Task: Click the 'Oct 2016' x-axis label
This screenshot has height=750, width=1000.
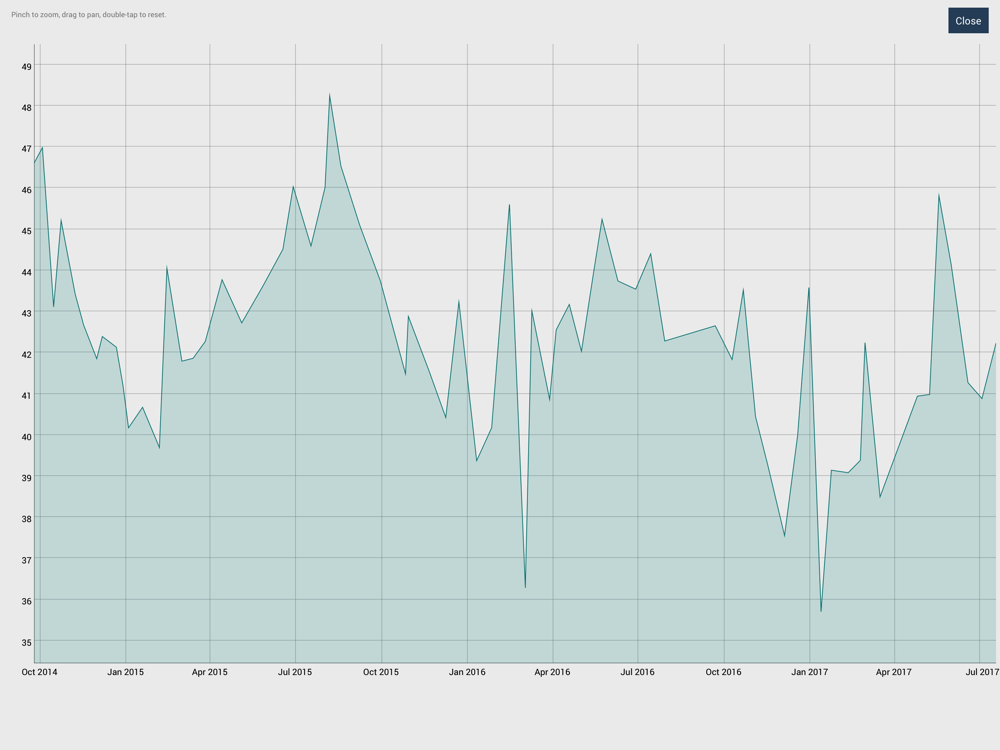Action: (723, 672)
